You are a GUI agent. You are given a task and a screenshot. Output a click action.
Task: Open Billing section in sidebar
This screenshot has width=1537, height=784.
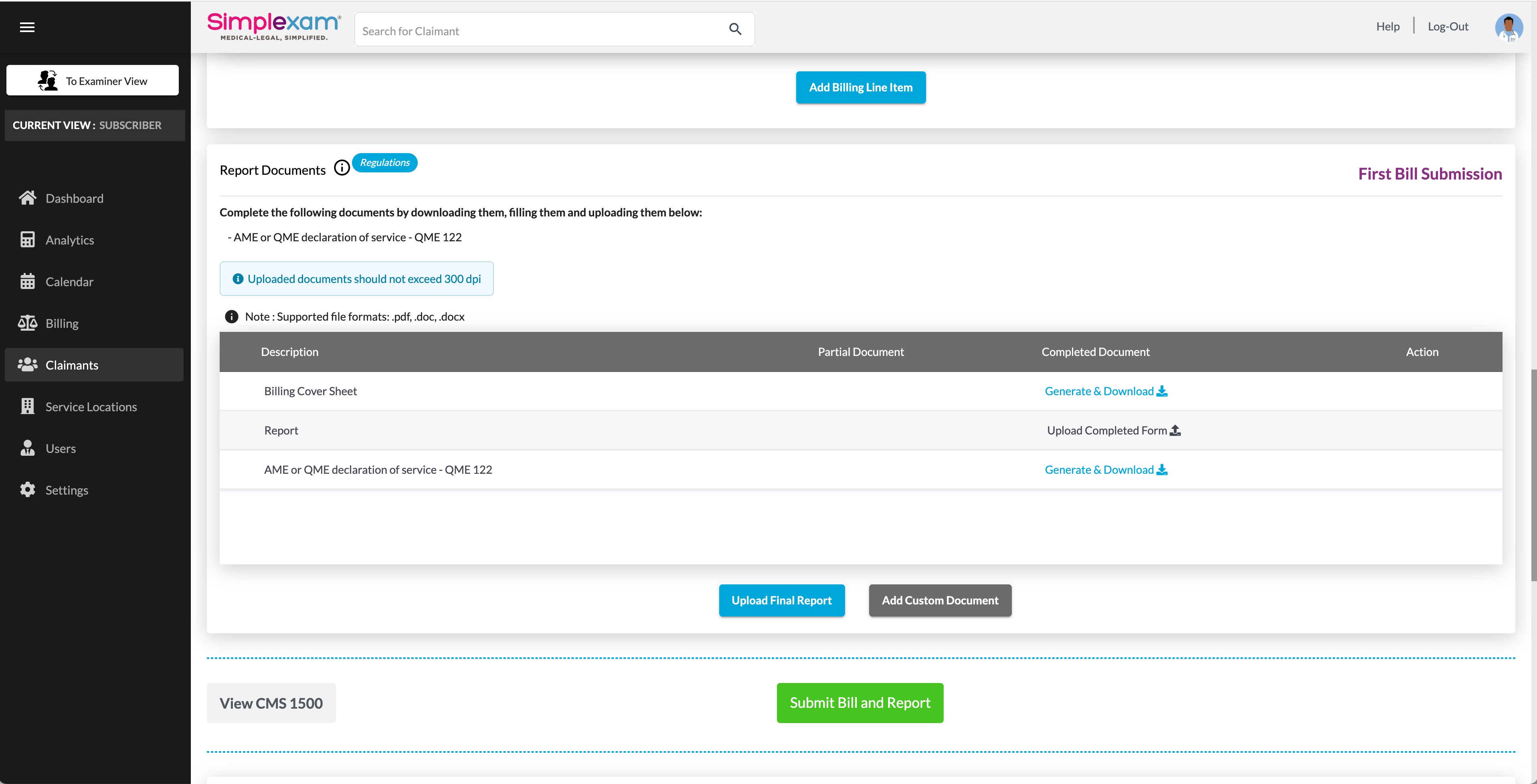point(62,323)
